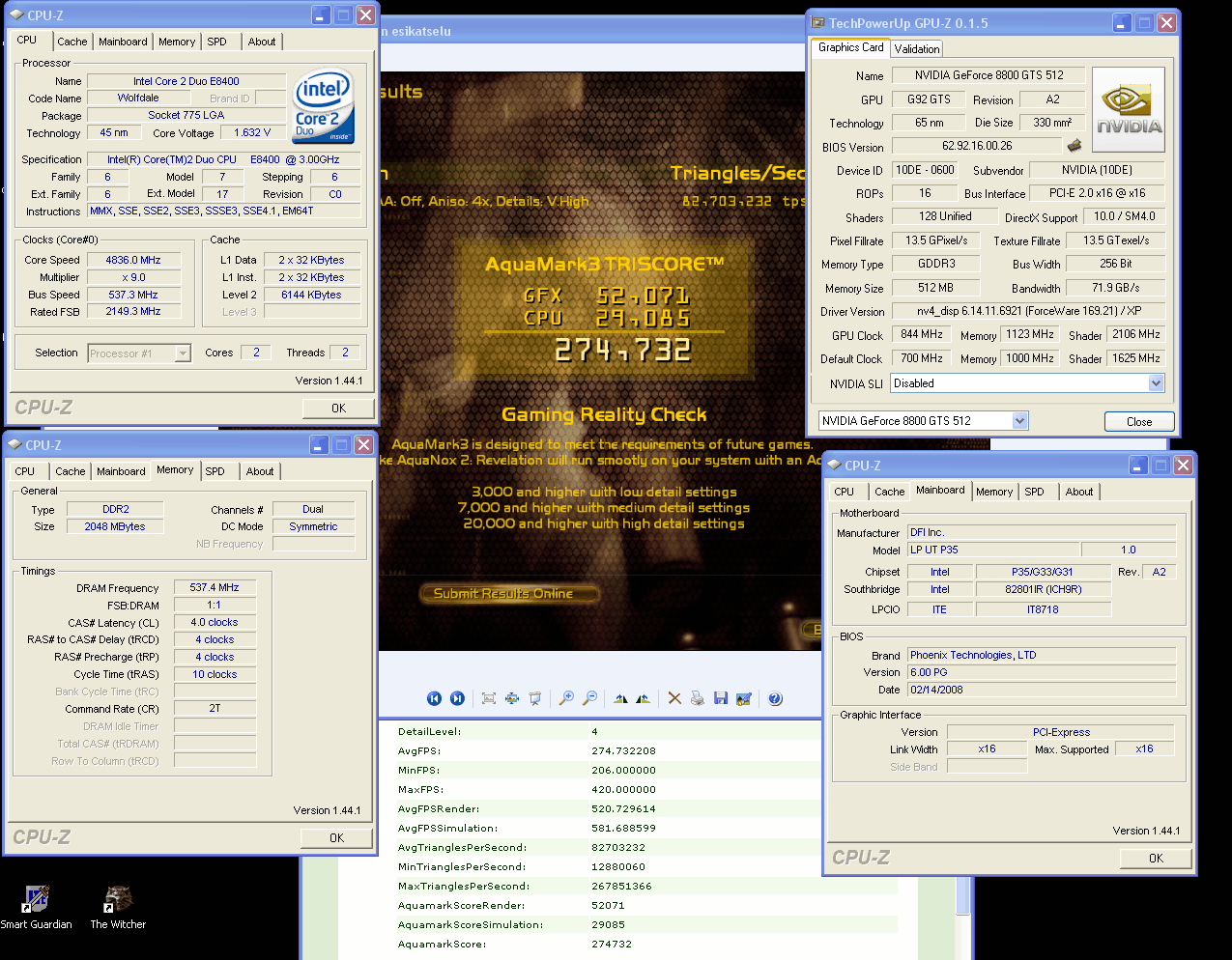This screenshot has width=1232, height=960.
Task: Click GPU Clock value 844 MHz
Action: pos(922,334)
